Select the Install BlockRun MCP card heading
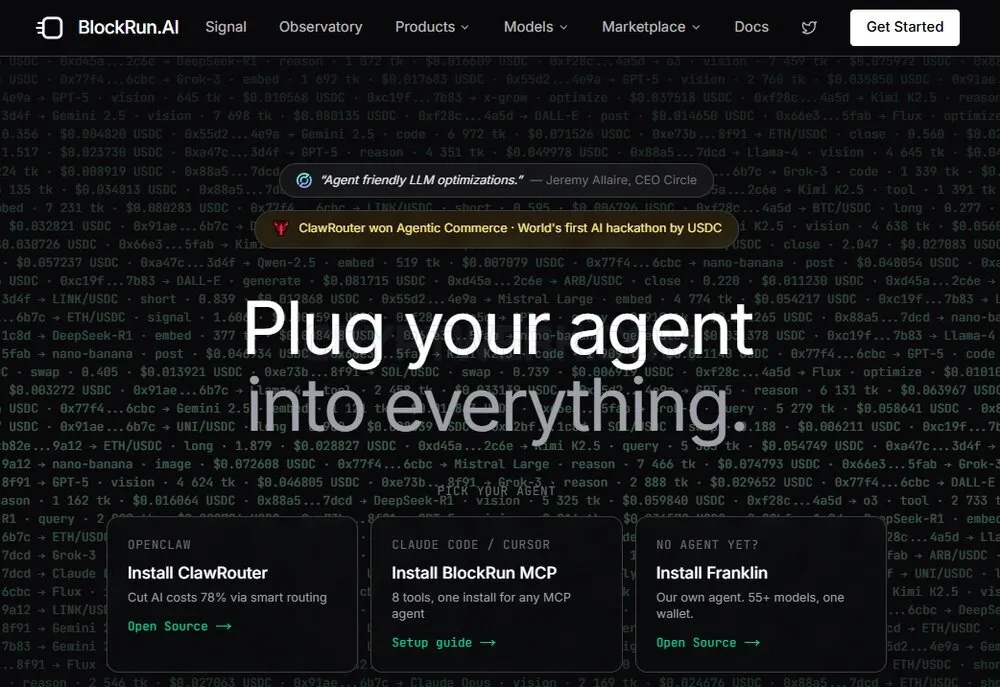Screen dimensions: 1000x687 (x=474, y=573)
